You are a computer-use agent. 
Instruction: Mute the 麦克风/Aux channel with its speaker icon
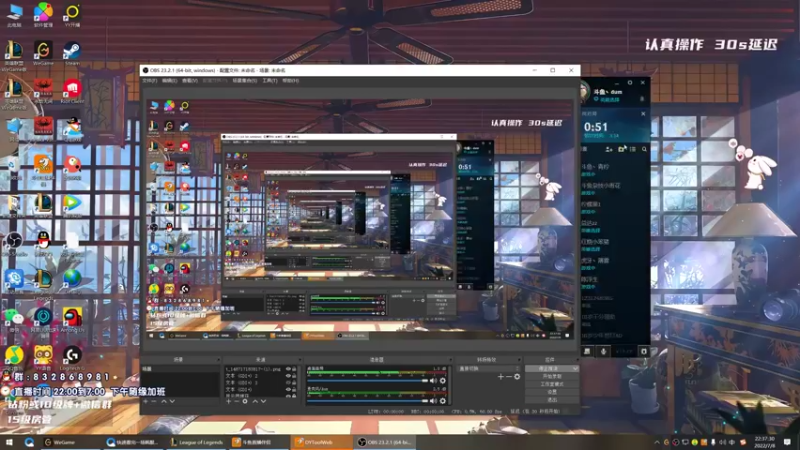pos(433,401)
